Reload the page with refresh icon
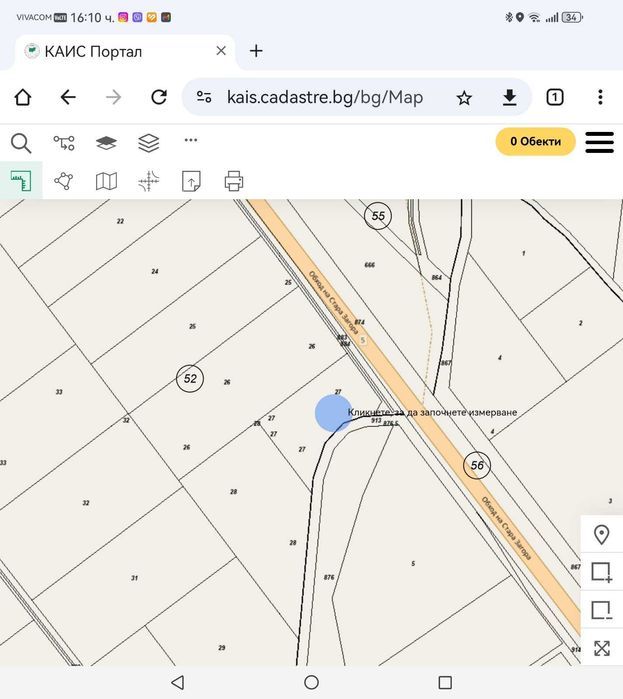Viewport: 623px width, 699px height. point(159,97)
